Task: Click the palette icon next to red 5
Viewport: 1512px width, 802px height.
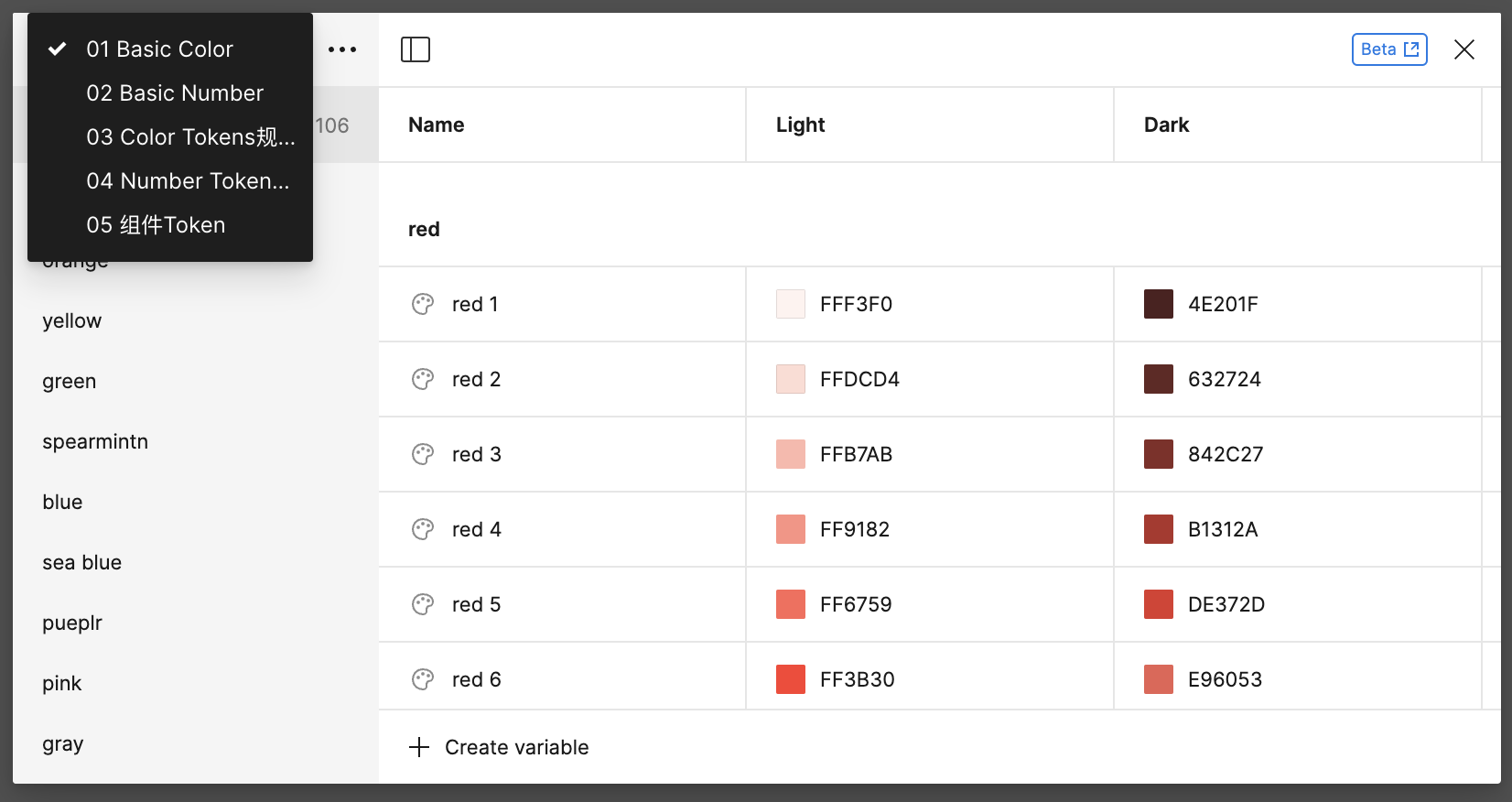Action: click(x=423, y=604)
